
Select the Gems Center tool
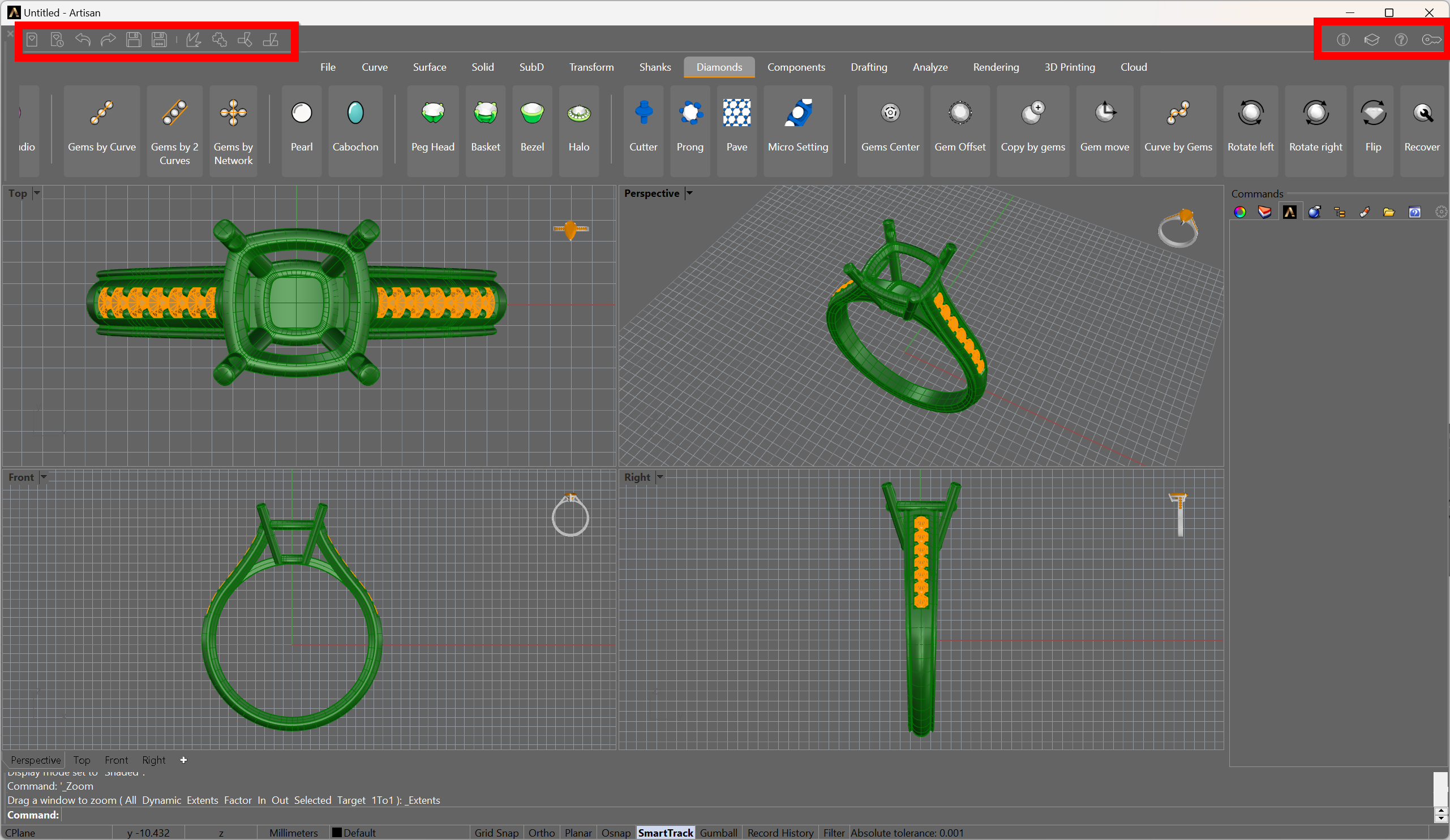pos(890,131)
